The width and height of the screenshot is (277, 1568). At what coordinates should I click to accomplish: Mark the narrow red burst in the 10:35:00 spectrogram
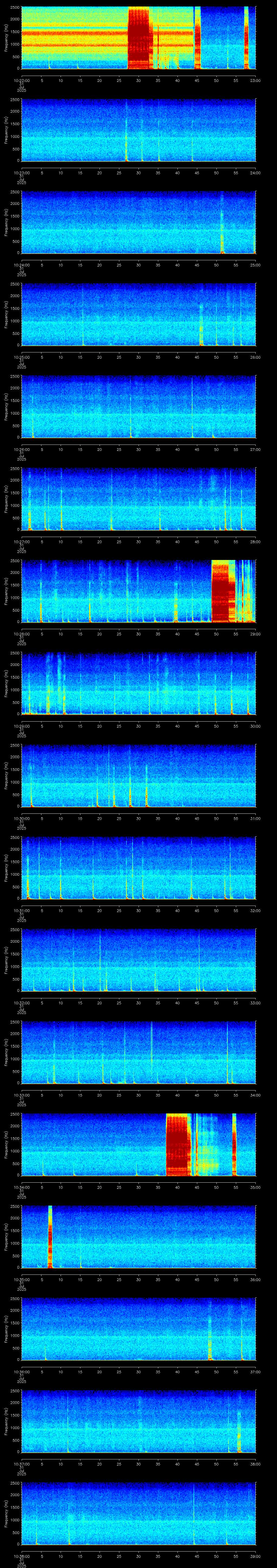(50, 1237)
